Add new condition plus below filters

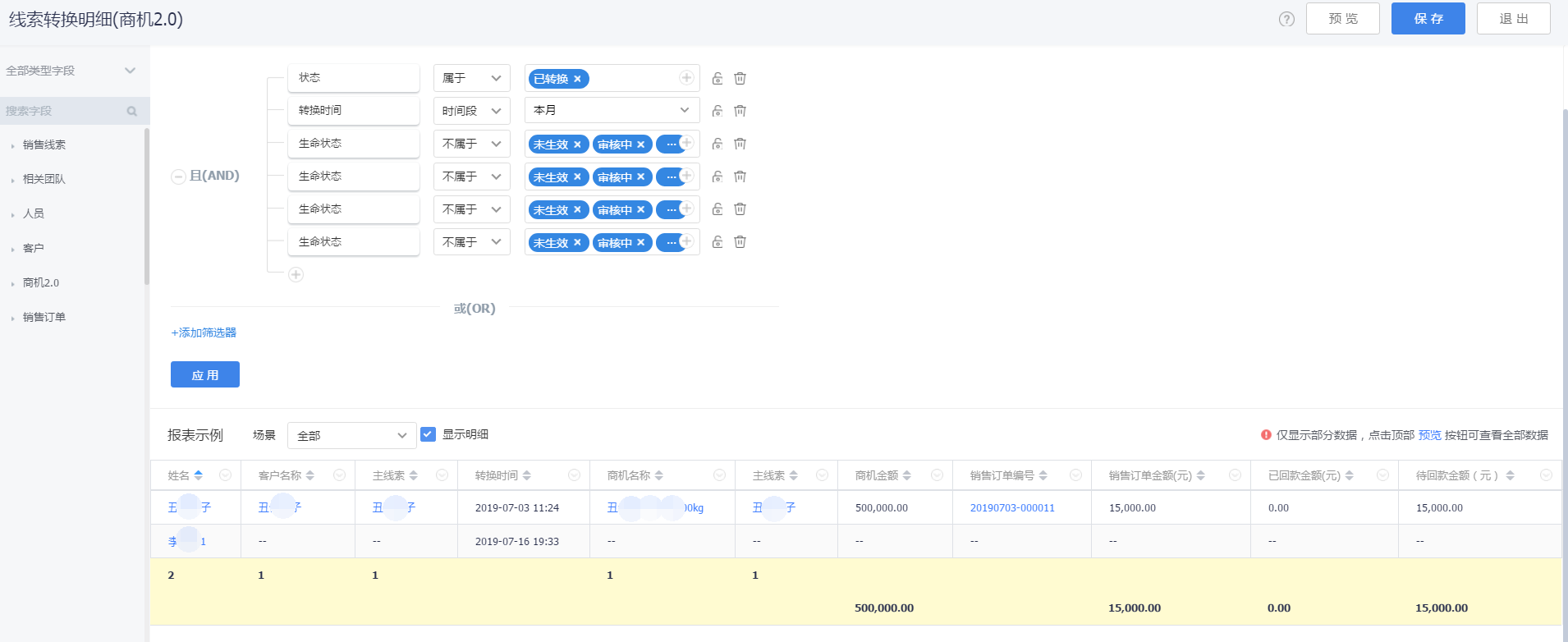(x=296, y=274)
